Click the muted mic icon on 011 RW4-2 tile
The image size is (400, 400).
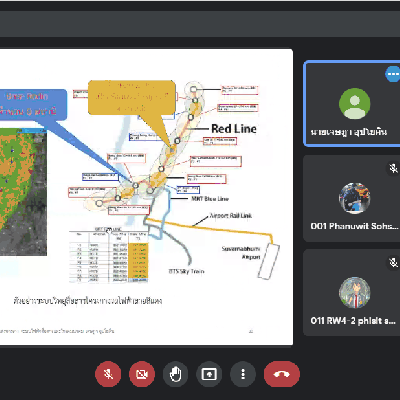pos(394,262)
